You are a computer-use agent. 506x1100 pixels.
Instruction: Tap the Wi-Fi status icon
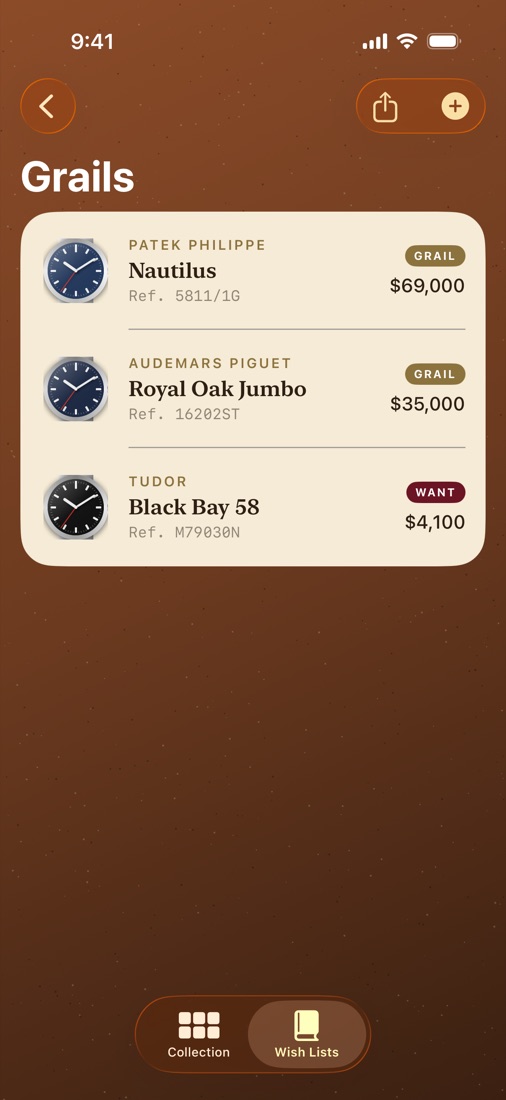click(406, 41)
